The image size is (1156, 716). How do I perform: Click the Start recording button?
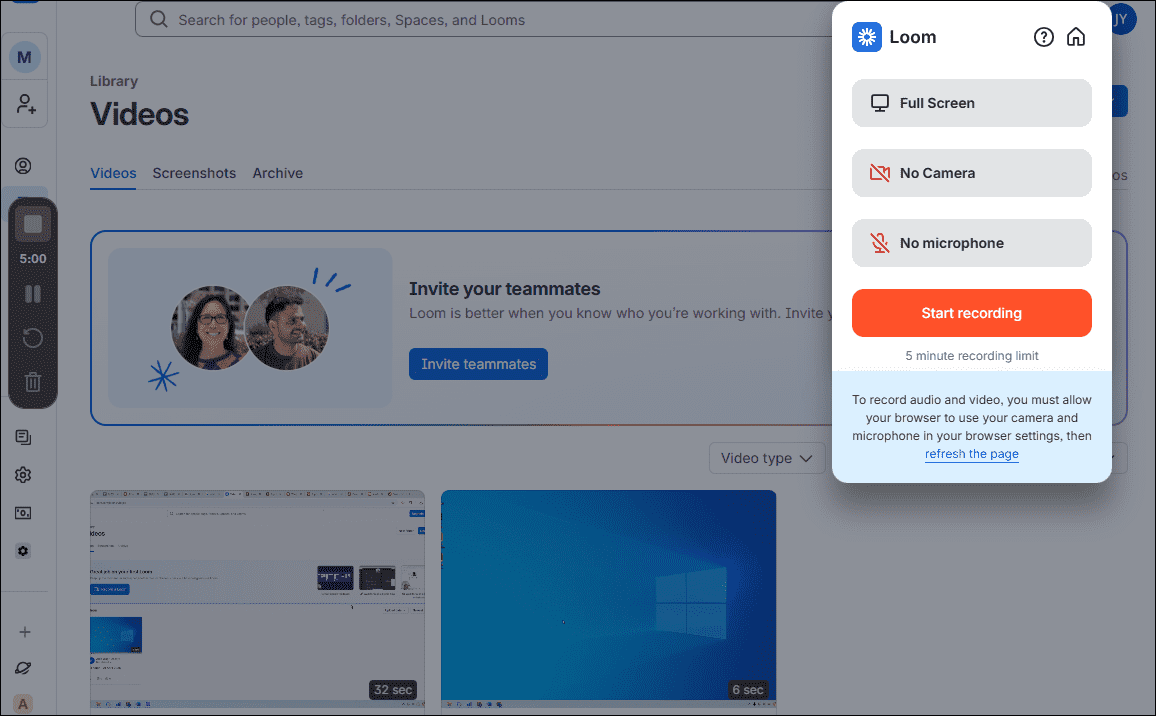click(971, 313)
